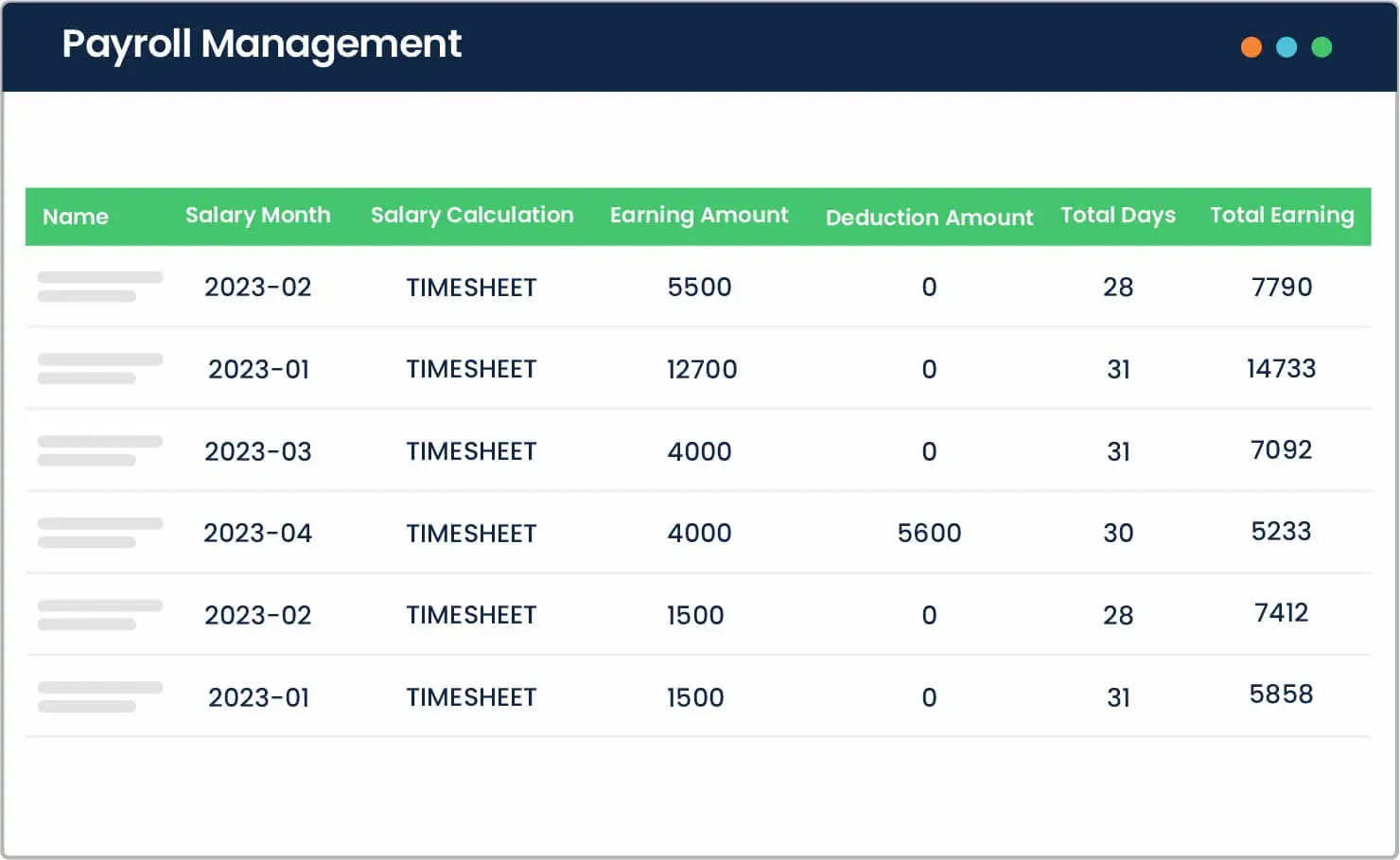This screenshot has height=860, width=1400.
Task: Sort by Name column header
Action: pyautogui.click(x=76, y=217)
